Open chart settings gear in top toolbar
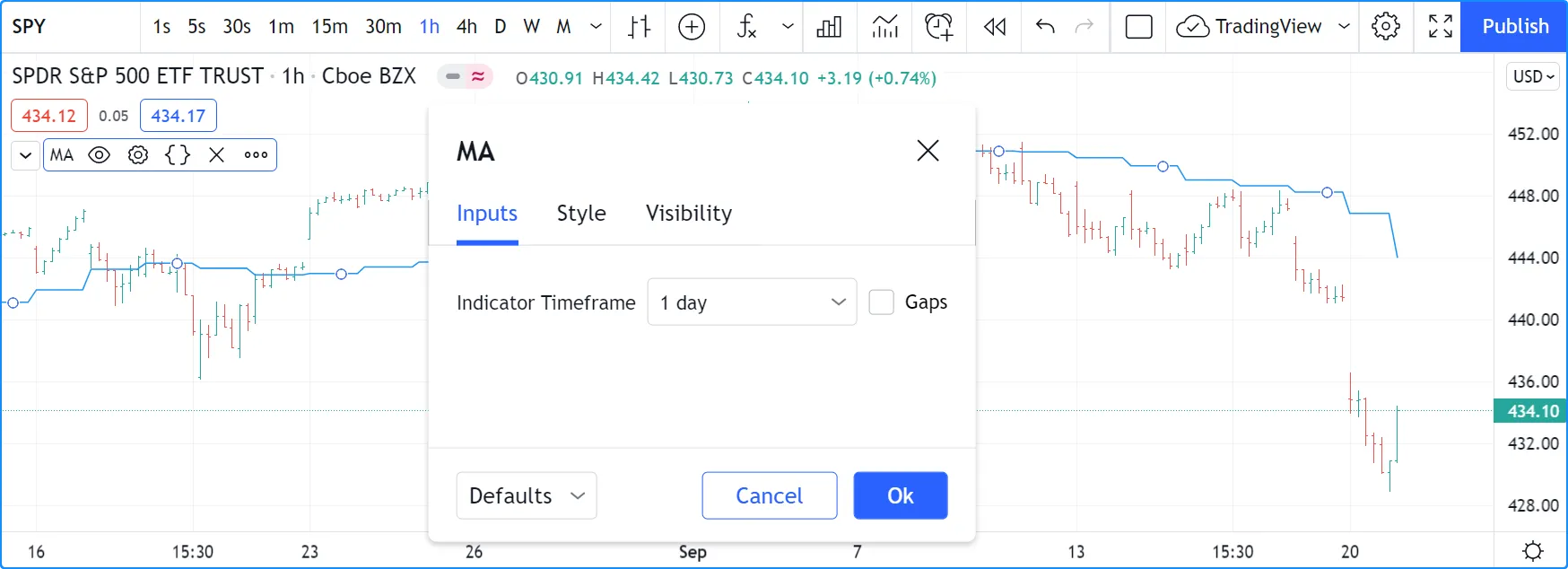The width and height of the screenshot is (1568, 569). pyautogui.click(x=1386, y=27)
